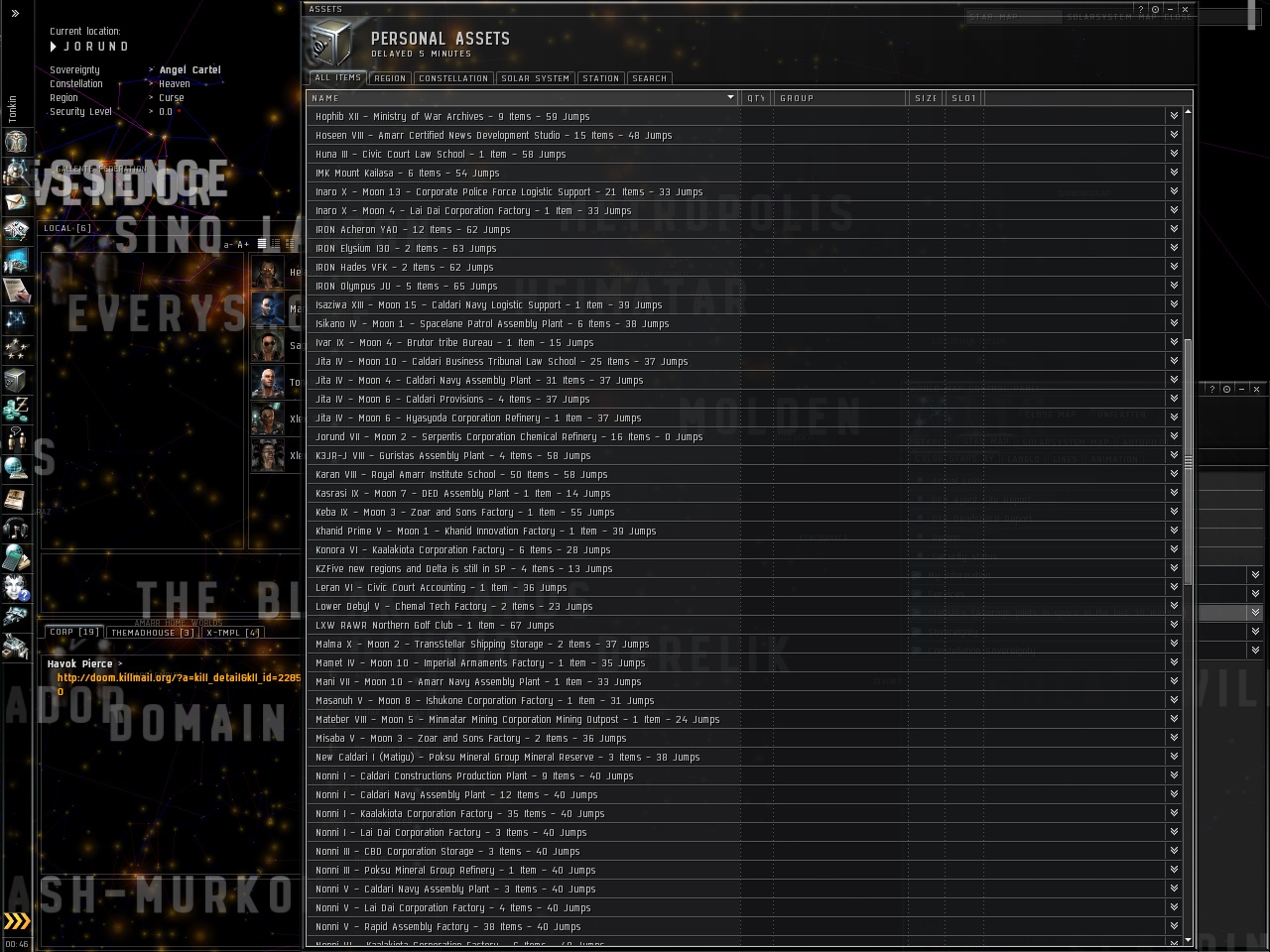Click the last pilot portrait in Local list
The width and height of the screenshot is (1270, 952).
tap(268, 455)
